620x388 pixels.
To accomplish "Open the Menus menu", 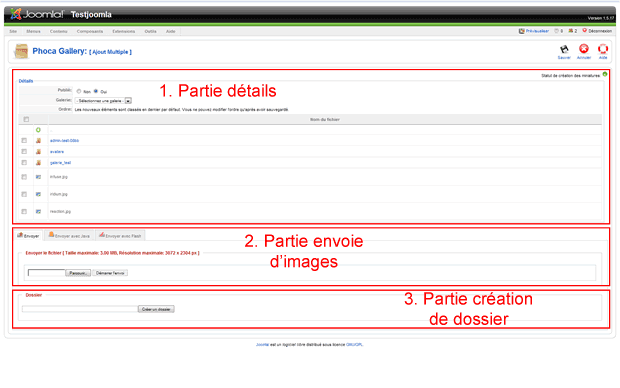I will pyautogui.click(x=33, y=31).
